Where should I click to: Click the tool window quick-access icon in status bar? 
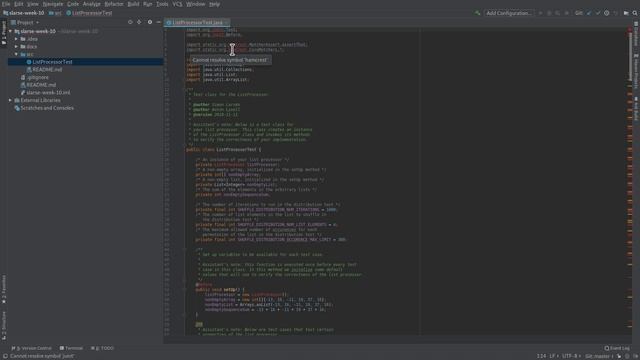coord(5,356)
